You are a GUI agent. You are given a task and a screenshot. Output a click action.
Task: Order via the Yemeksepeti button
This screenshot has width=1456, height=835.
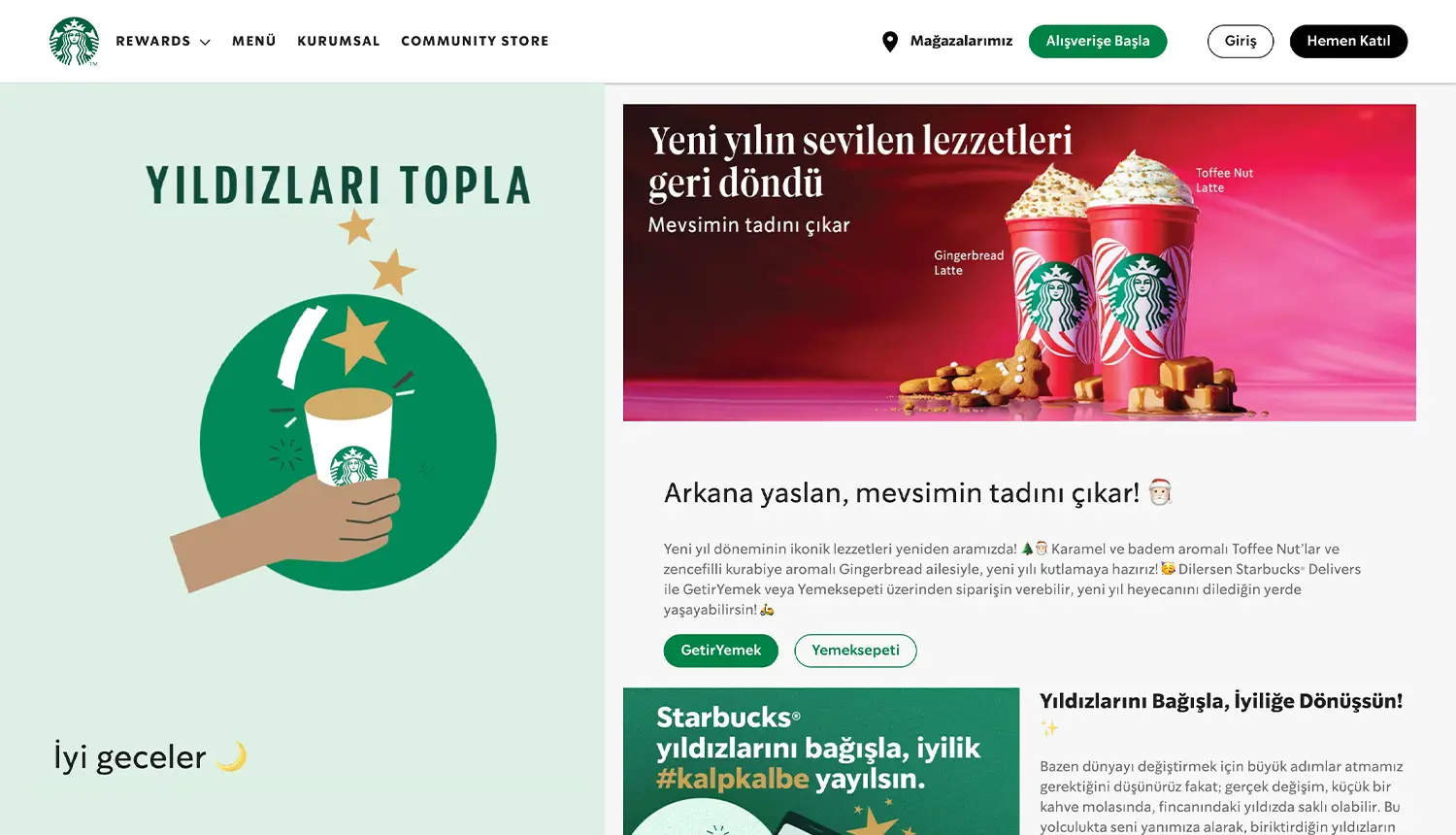855,651
